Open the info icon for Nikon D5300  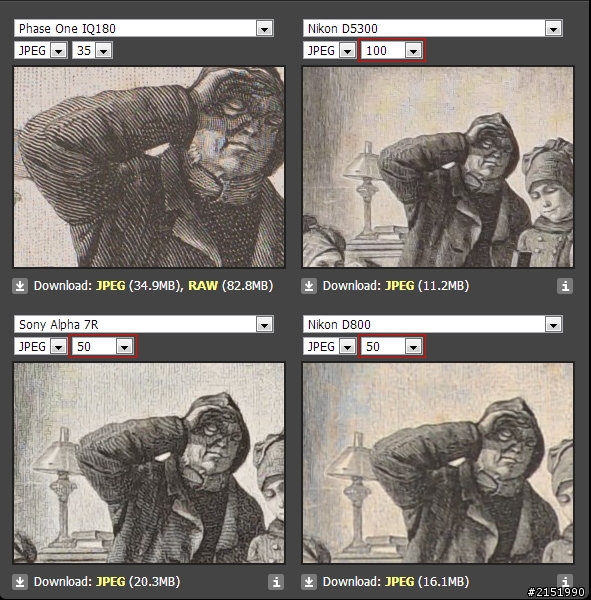(x=565, y=286)
